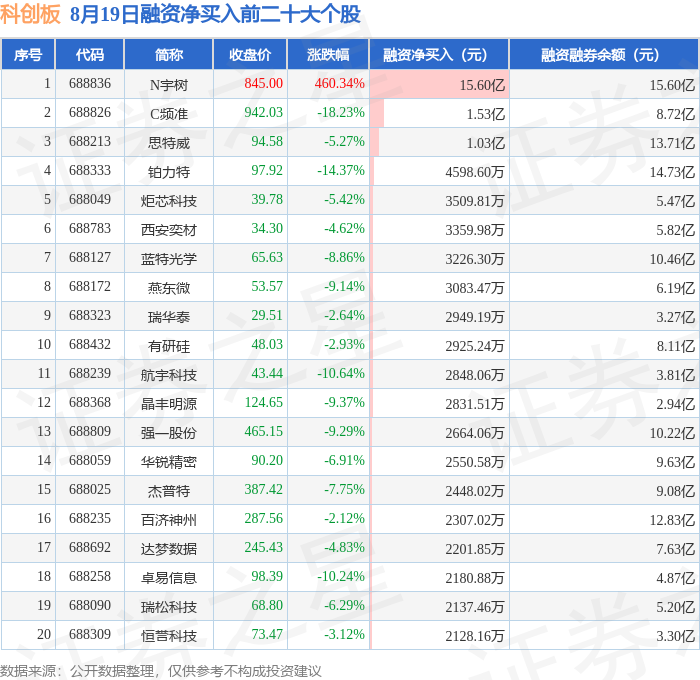700x680 pixels.
Task: Click closing price 942.03
Action: tap(263, 113)
